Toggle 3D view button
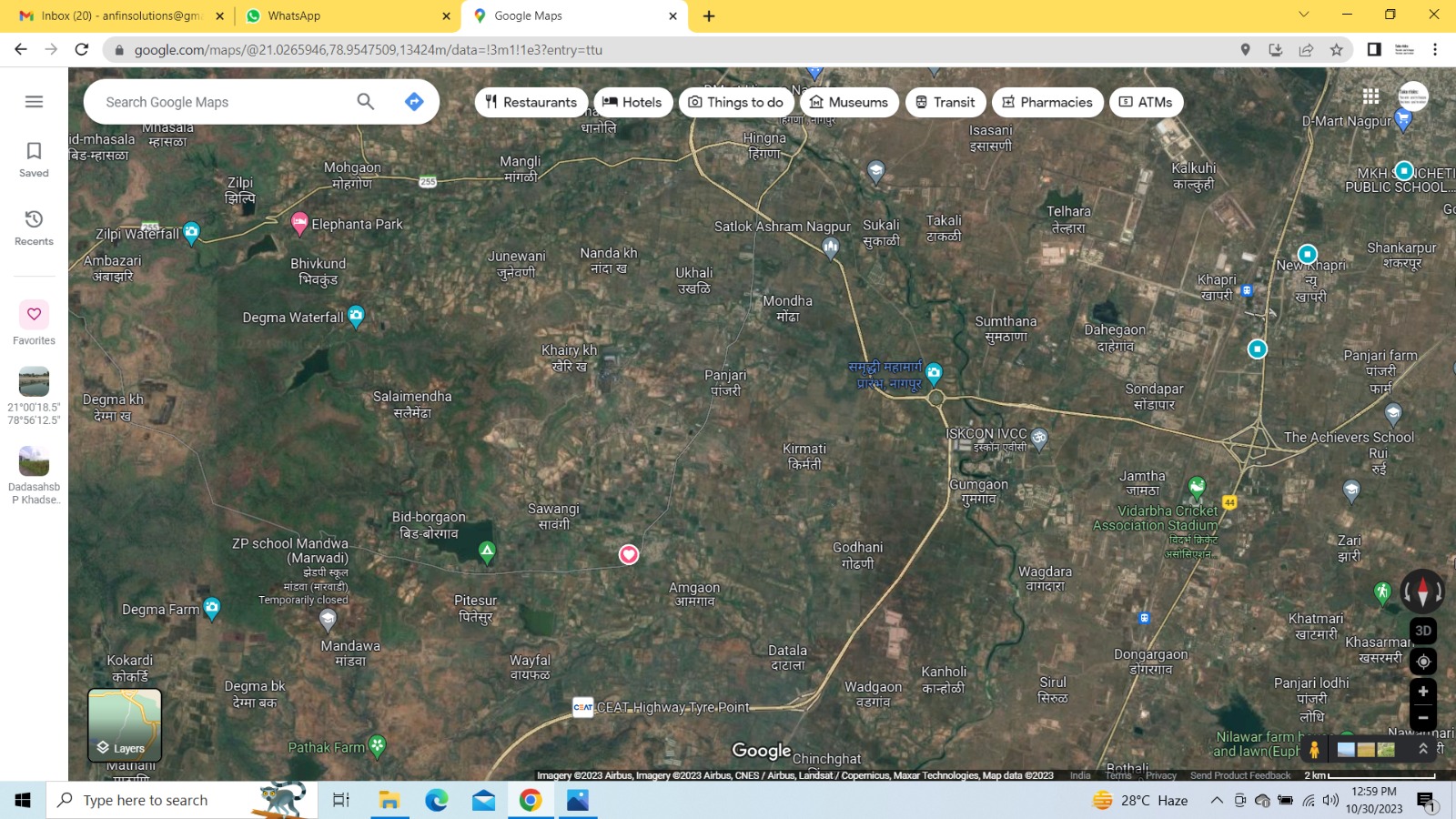 [x=1423, y=631]
